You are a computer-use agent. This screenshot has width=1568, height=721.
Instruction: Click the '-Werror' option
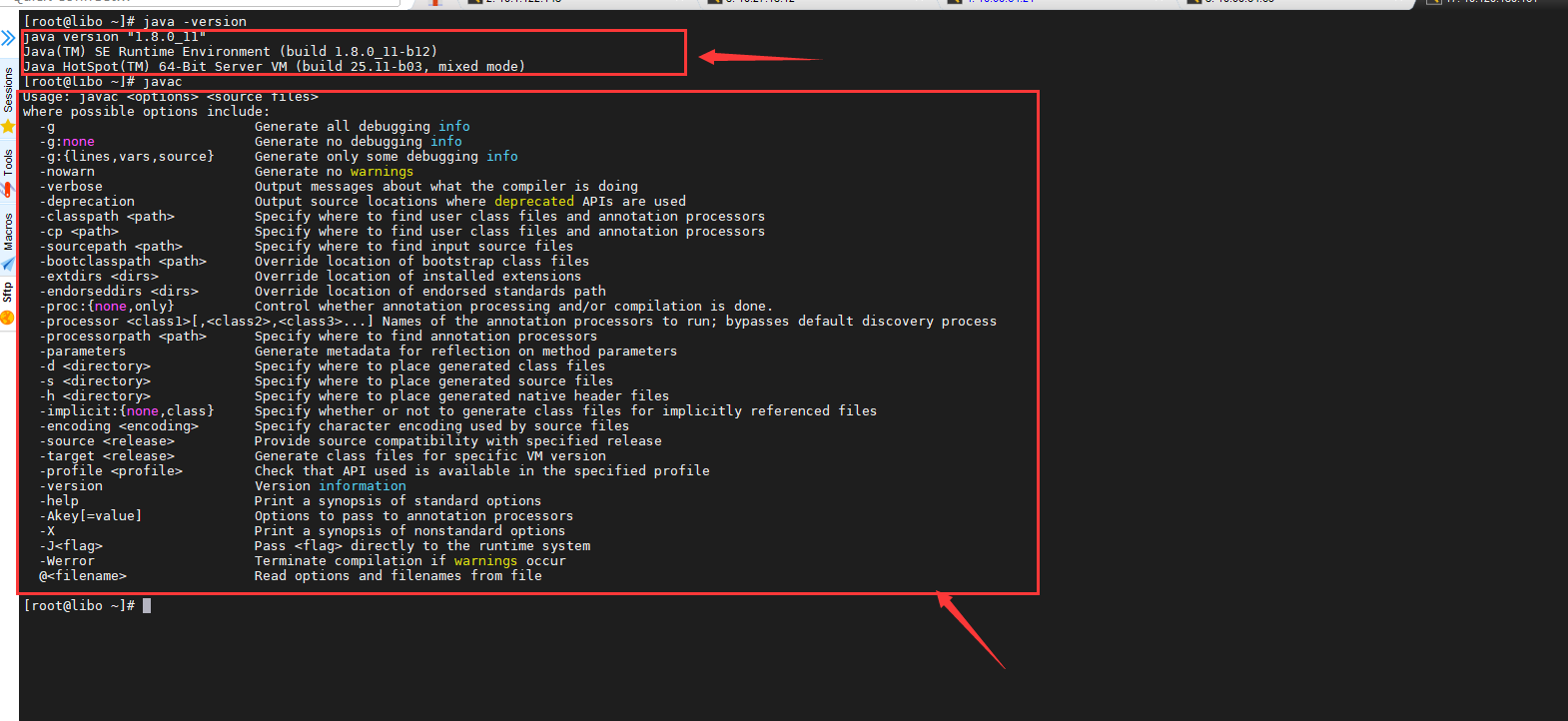click(67, 561)
